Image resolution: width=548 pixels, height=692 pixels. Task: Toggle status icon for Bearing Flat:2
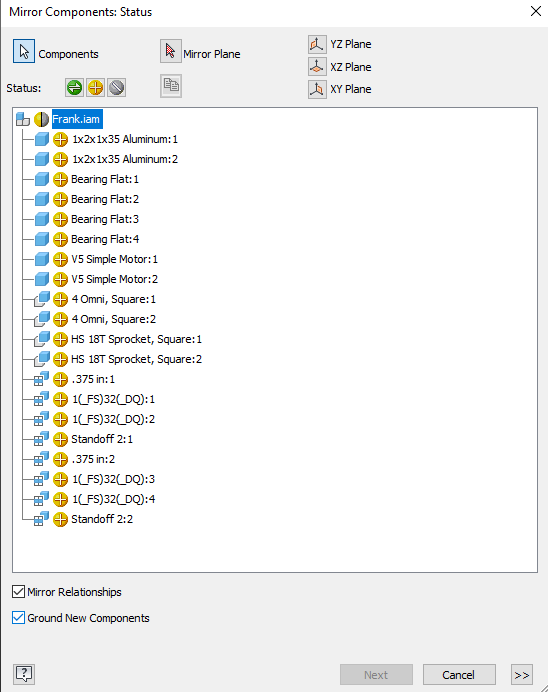(60, 199)
